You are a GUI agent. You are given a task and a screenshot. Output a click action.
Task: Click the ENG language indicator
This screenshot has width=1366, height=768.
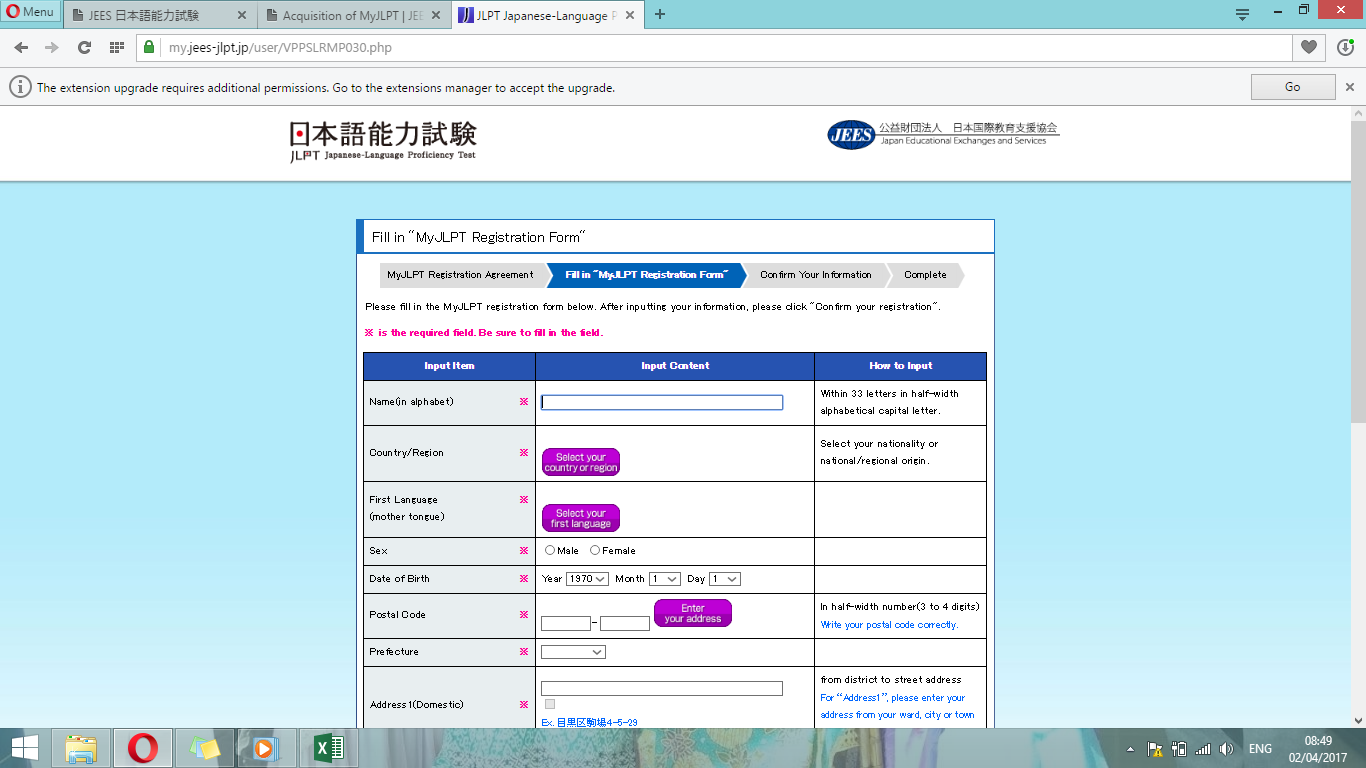pyautogui.click(x=1260, y=749)
